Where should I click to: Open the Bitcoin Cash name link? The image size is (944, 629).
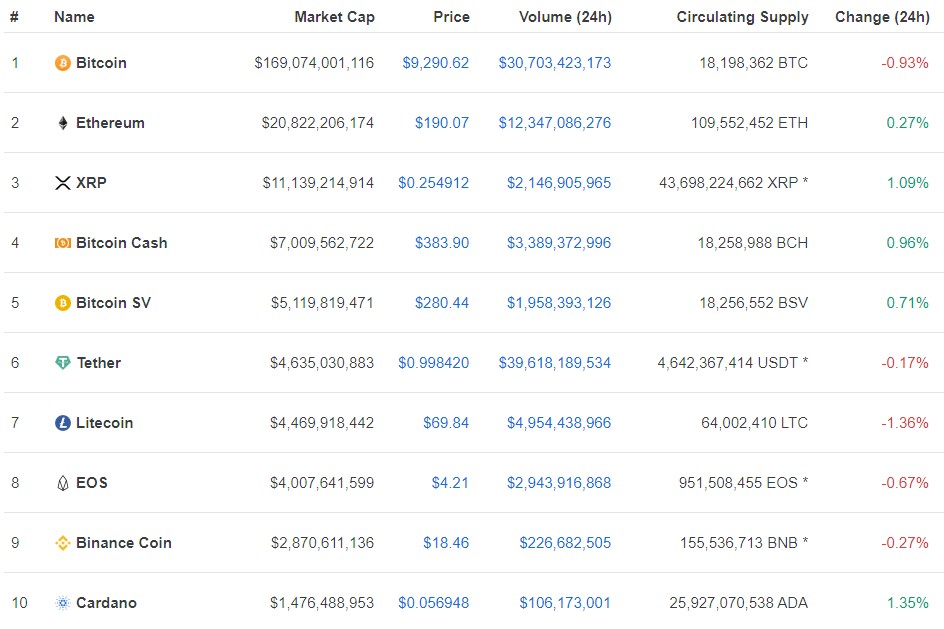click(122, 243)
